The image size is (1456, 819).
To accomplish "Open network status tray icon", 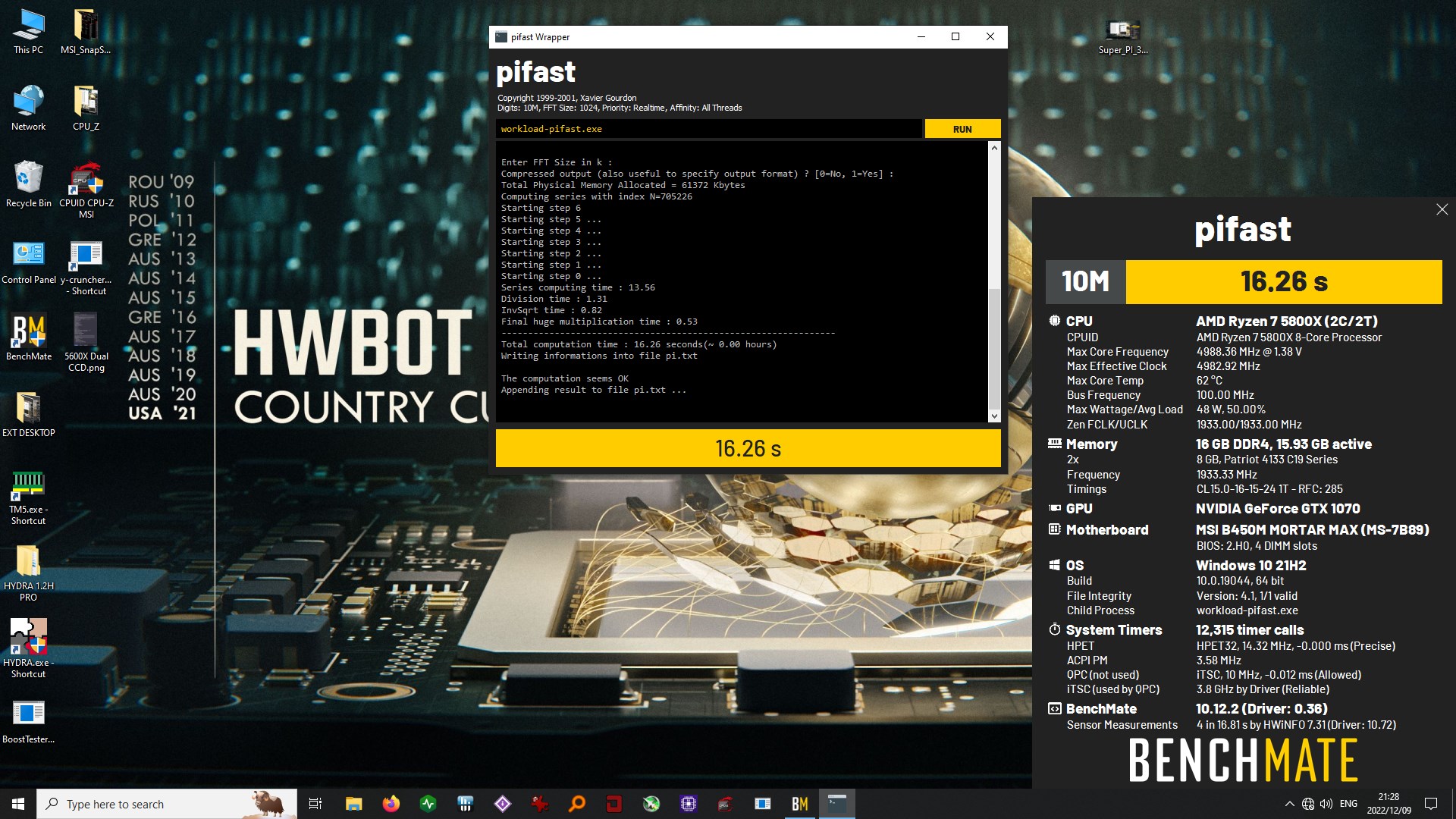I will (1308, 804).
